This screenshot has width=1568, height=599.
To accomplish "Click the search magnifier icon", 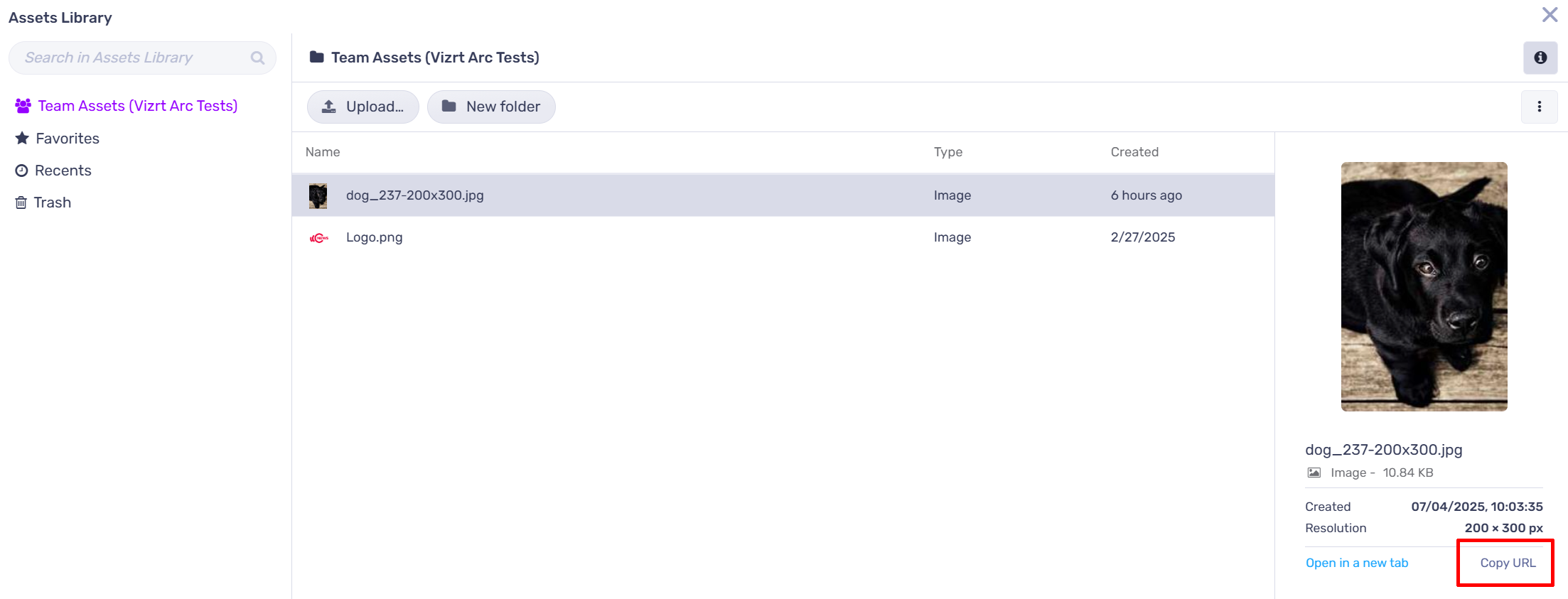I will click(257, 58).
